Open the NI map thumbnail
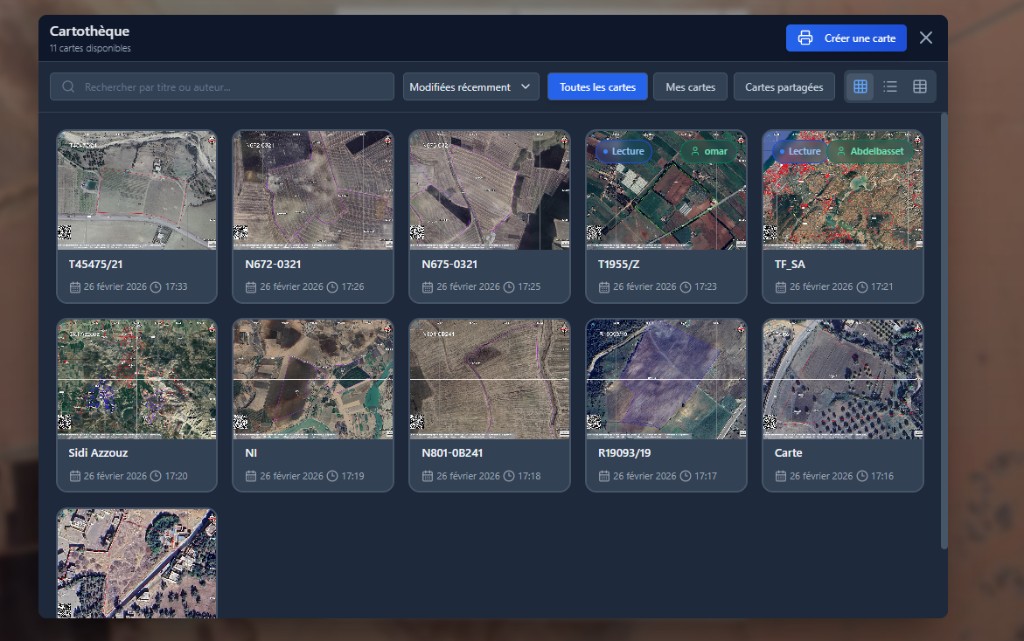The height and width of the screenshot is (641, 1024). [313, 379]
